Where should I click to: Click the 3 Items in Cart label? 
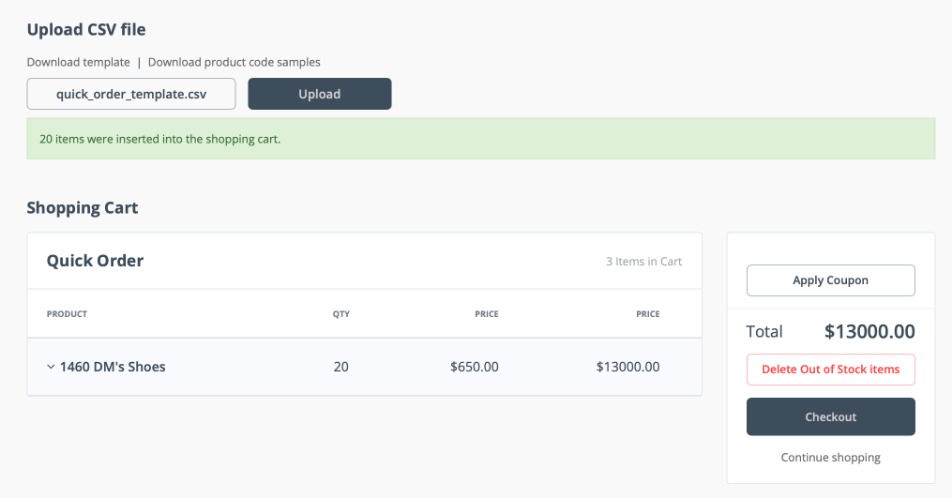point(643,262)
